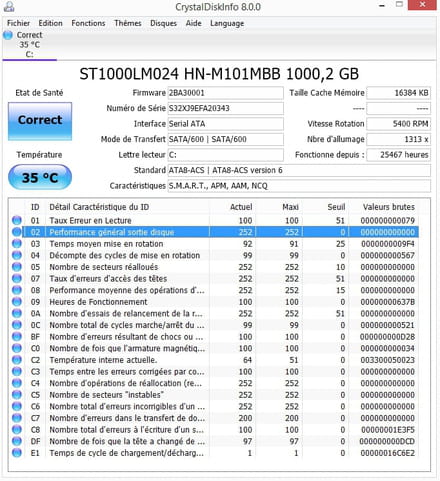Viewport: 440px width, 481px height.
Task: Click the power-on count value 1313 x
Action: (399, 139)
